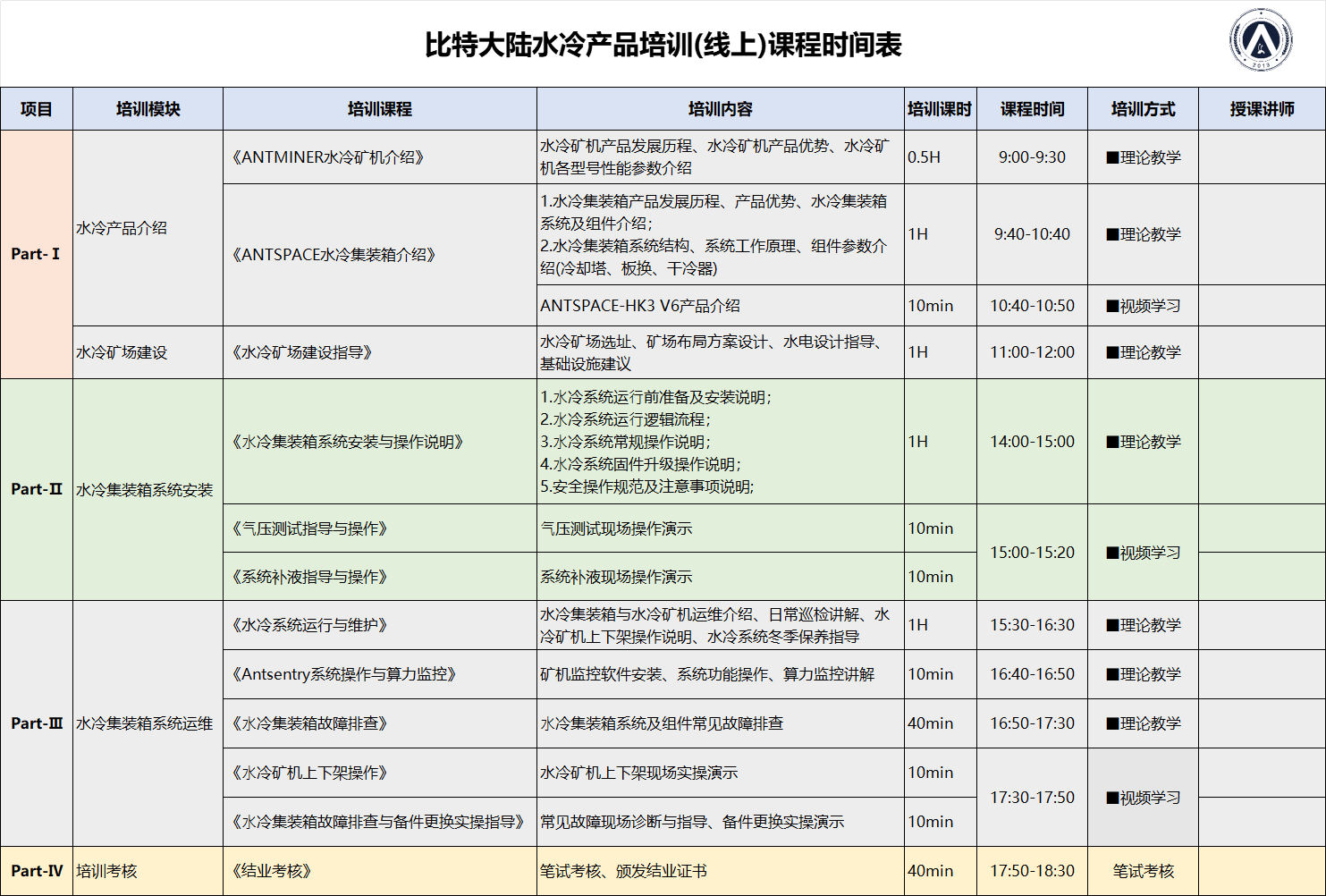The width and height of the screenshot is (1326, 896).
Task: Click the 培训课时 column header
Action: pyautogui.click(x=940, y=109)
